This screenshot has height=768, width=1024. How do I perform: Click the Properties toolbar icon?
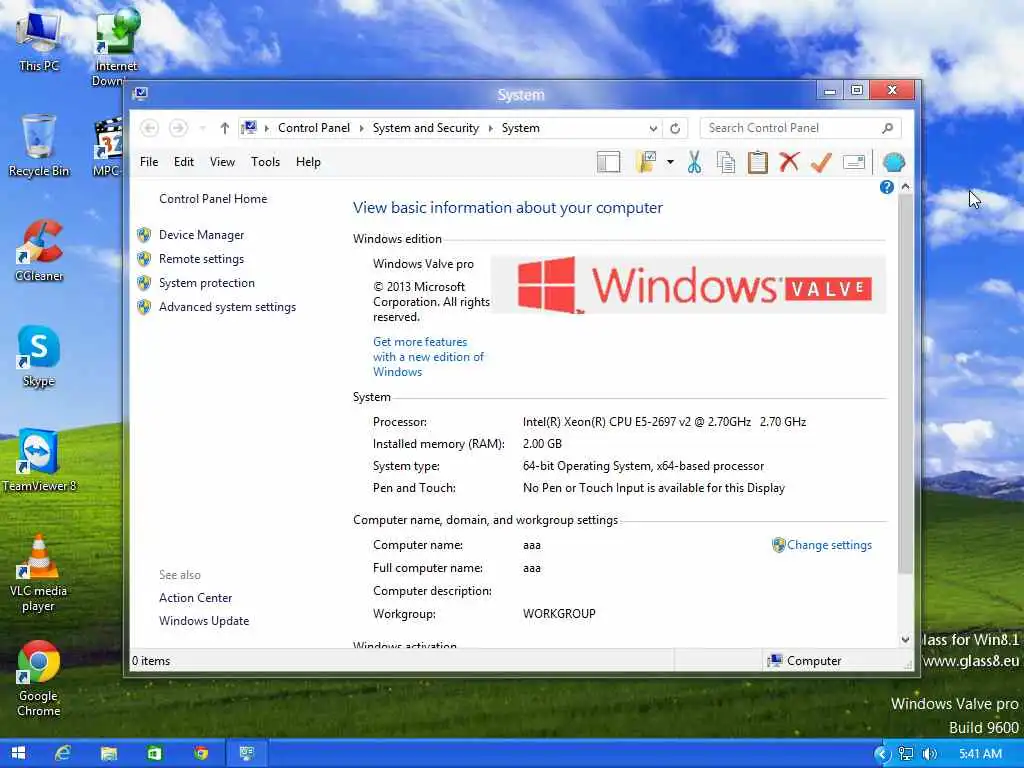pos(854,162)
